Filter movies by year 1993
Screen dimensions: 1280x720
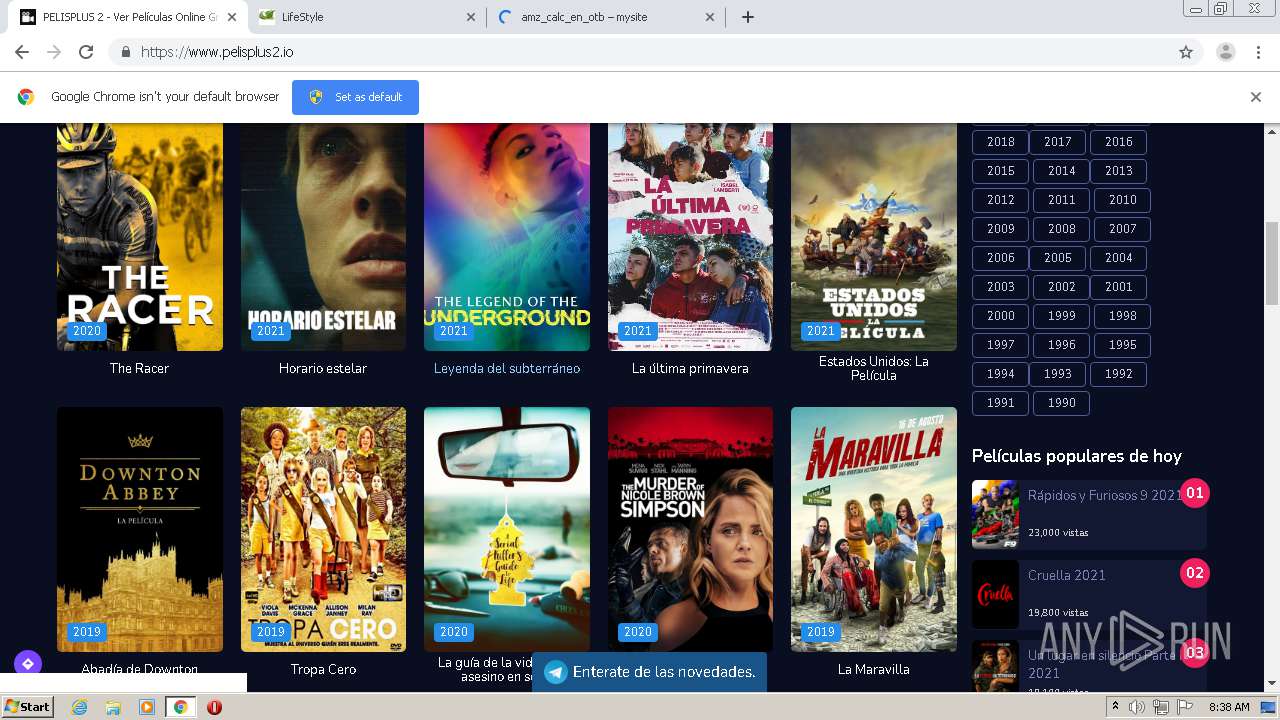1057,374
